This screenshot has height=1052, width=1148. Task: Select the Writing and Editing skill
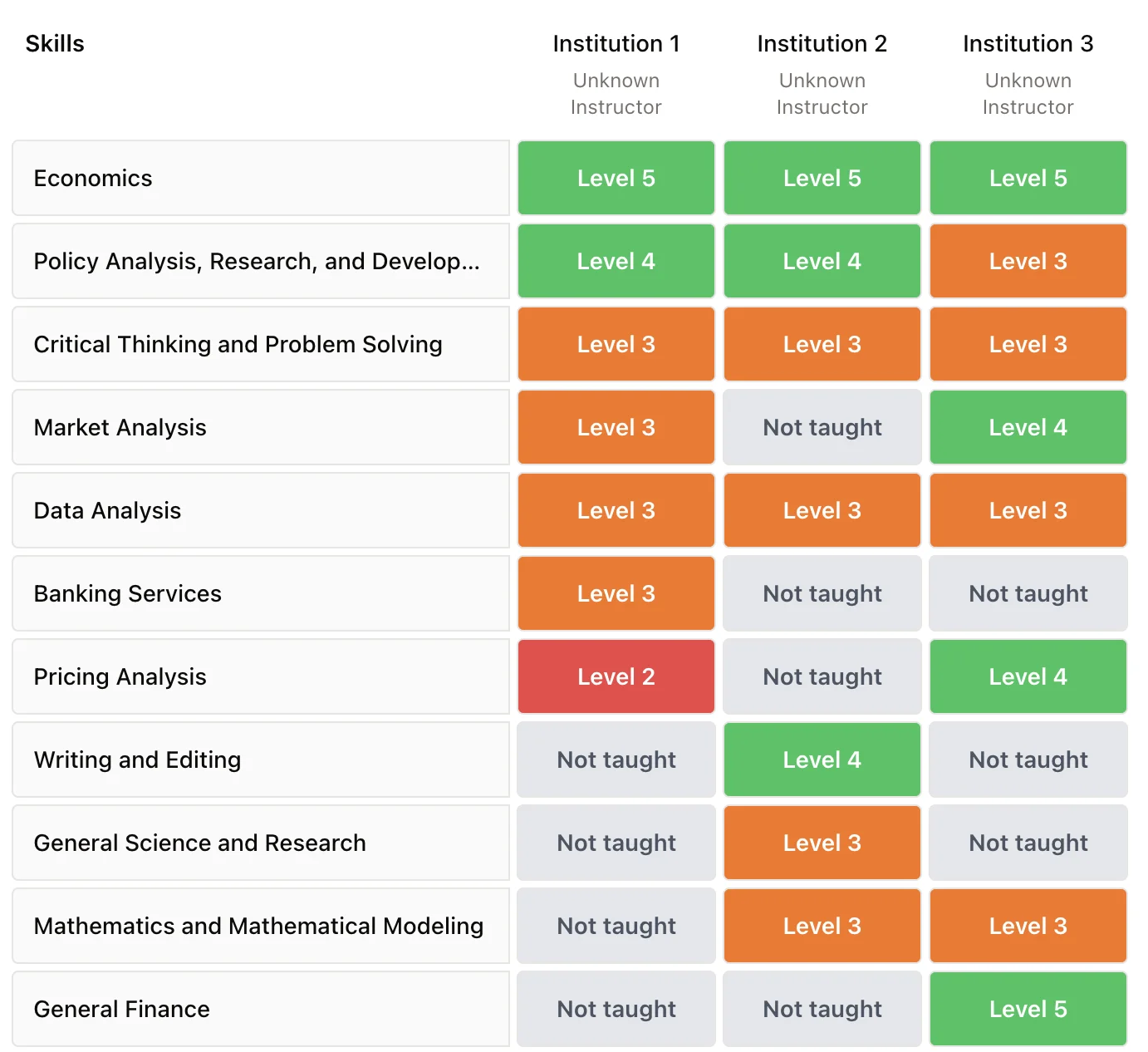click(x=260, y=760)
